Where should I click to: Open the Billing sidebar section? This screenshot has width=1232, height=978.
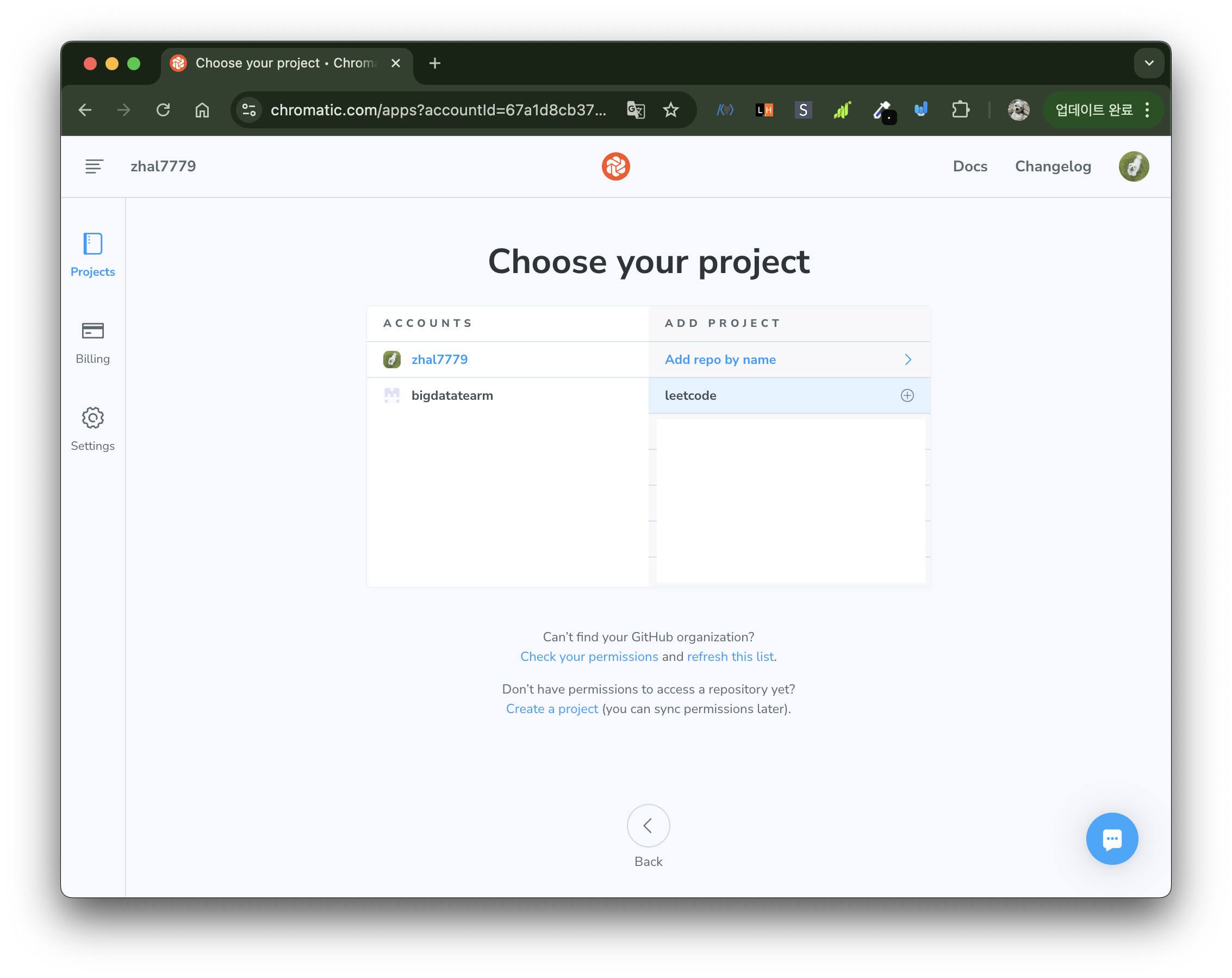(92, 342)
